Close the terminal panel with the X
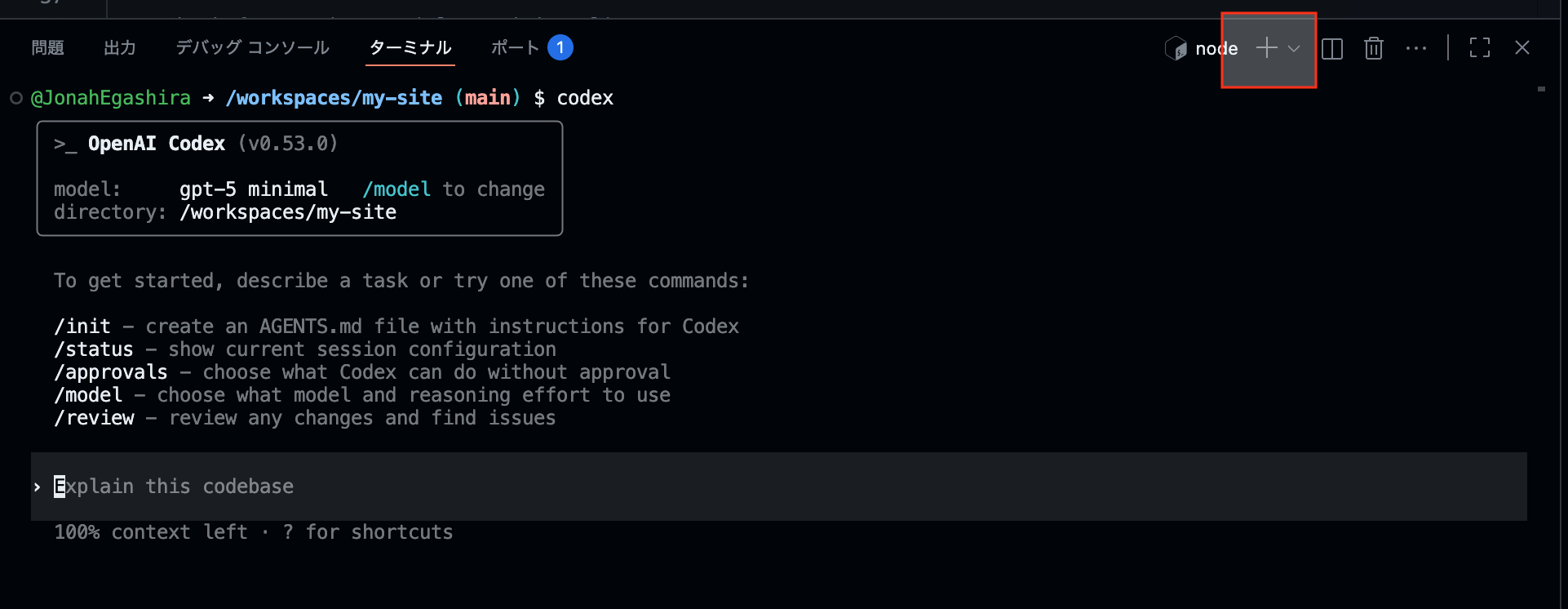1568x609 pixels. 1522,47
